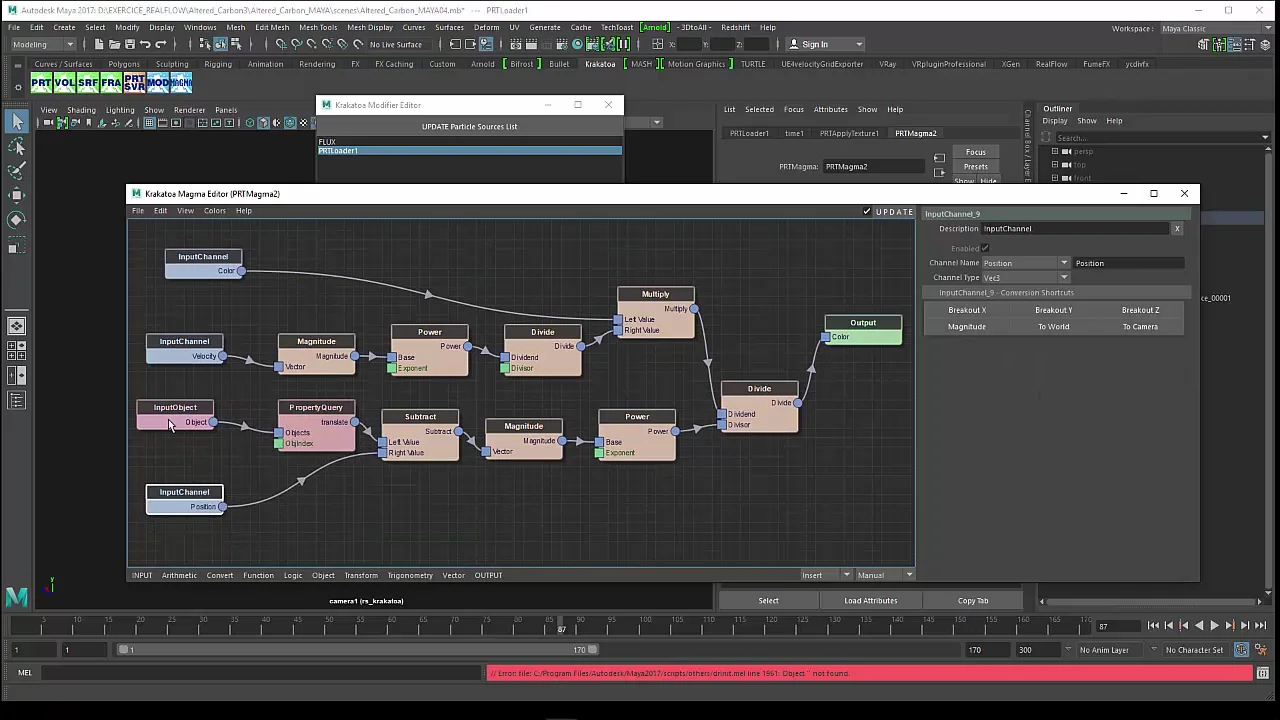Open the Arithmetic node category tab

tap(180, 575)
